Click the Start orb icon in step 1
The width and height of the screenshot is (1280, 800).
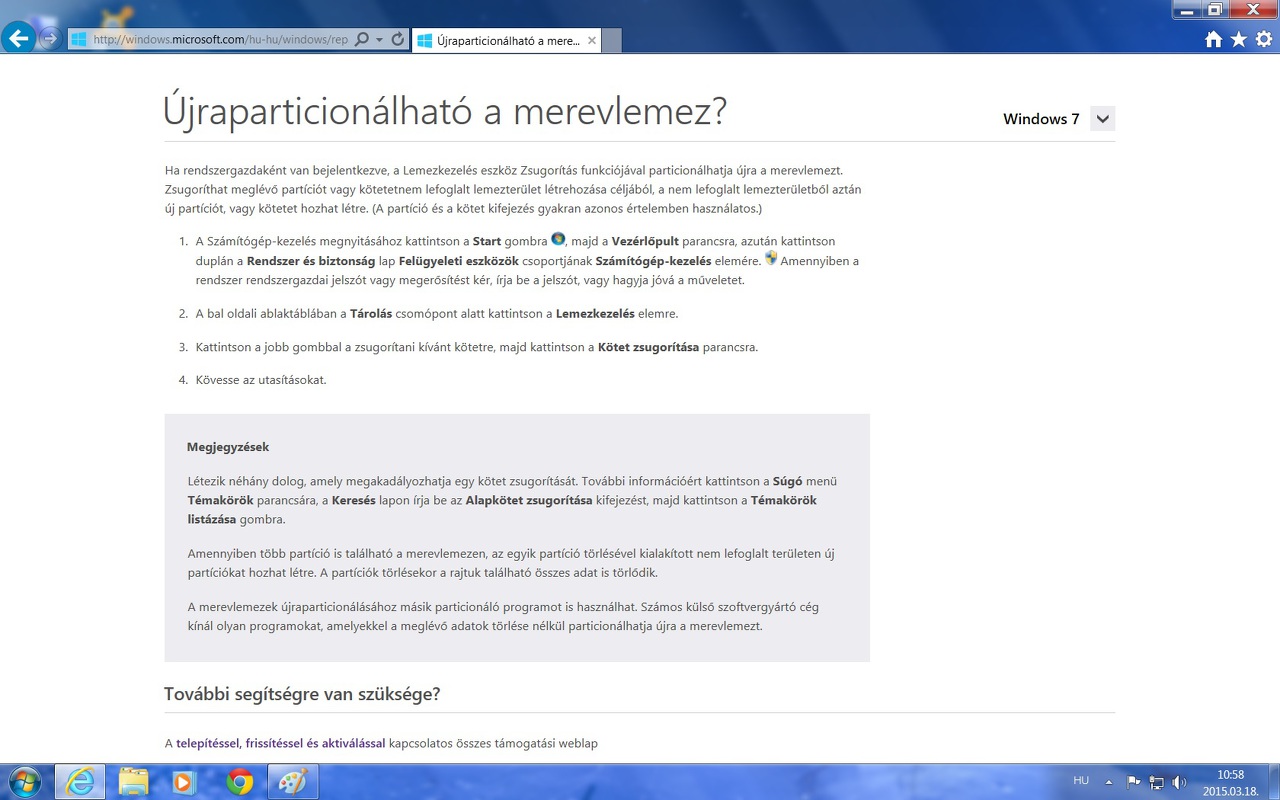point(558,239)
